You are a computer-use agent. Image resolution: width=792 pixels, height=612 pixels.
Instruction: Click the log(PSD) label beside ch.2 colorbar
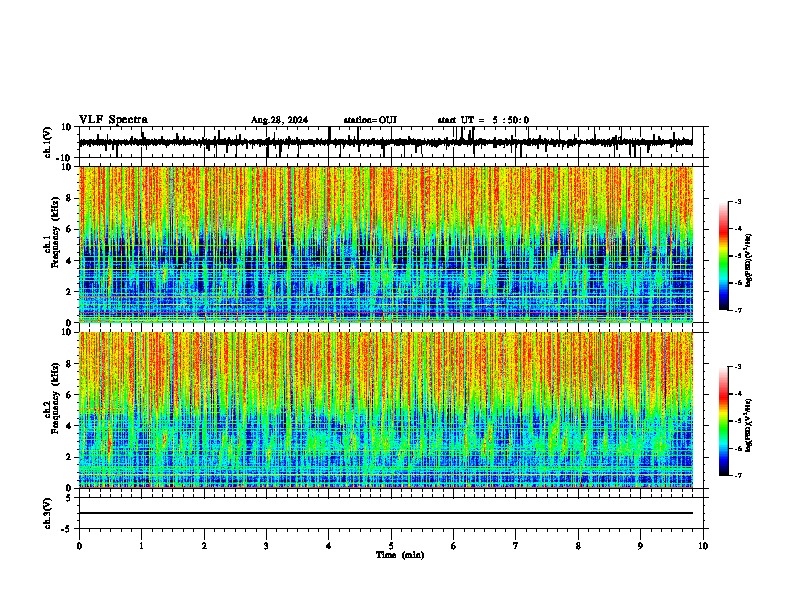point(749,425)
